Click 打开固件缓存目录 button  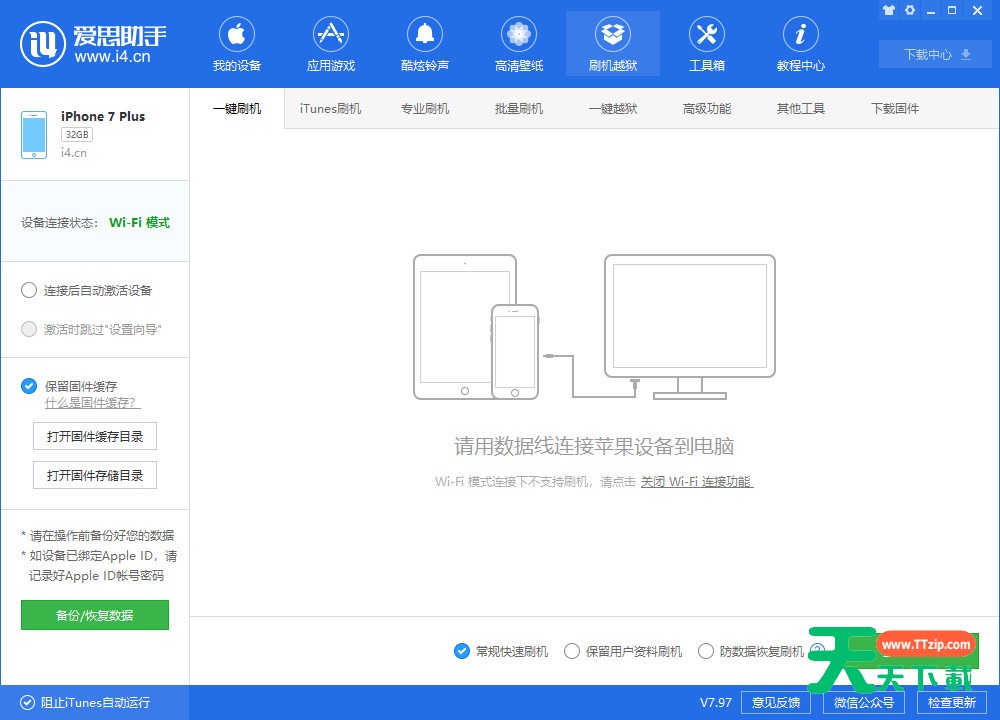(x=95, y=436)
